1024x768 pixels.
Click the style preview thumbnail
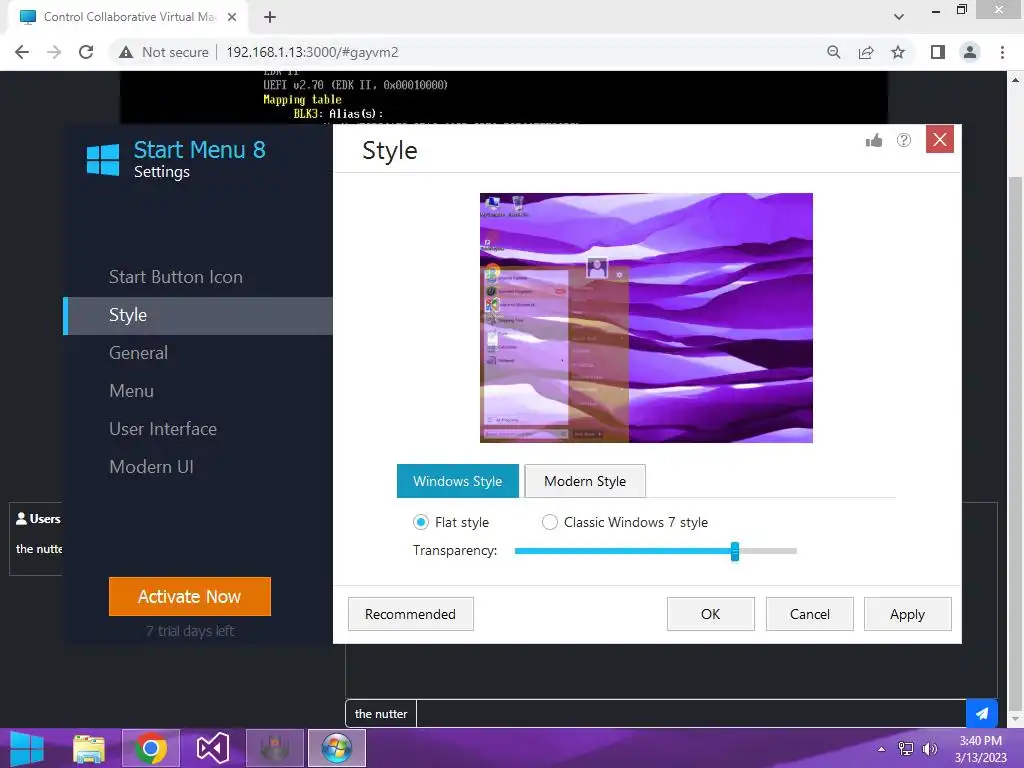pos(646,317)
